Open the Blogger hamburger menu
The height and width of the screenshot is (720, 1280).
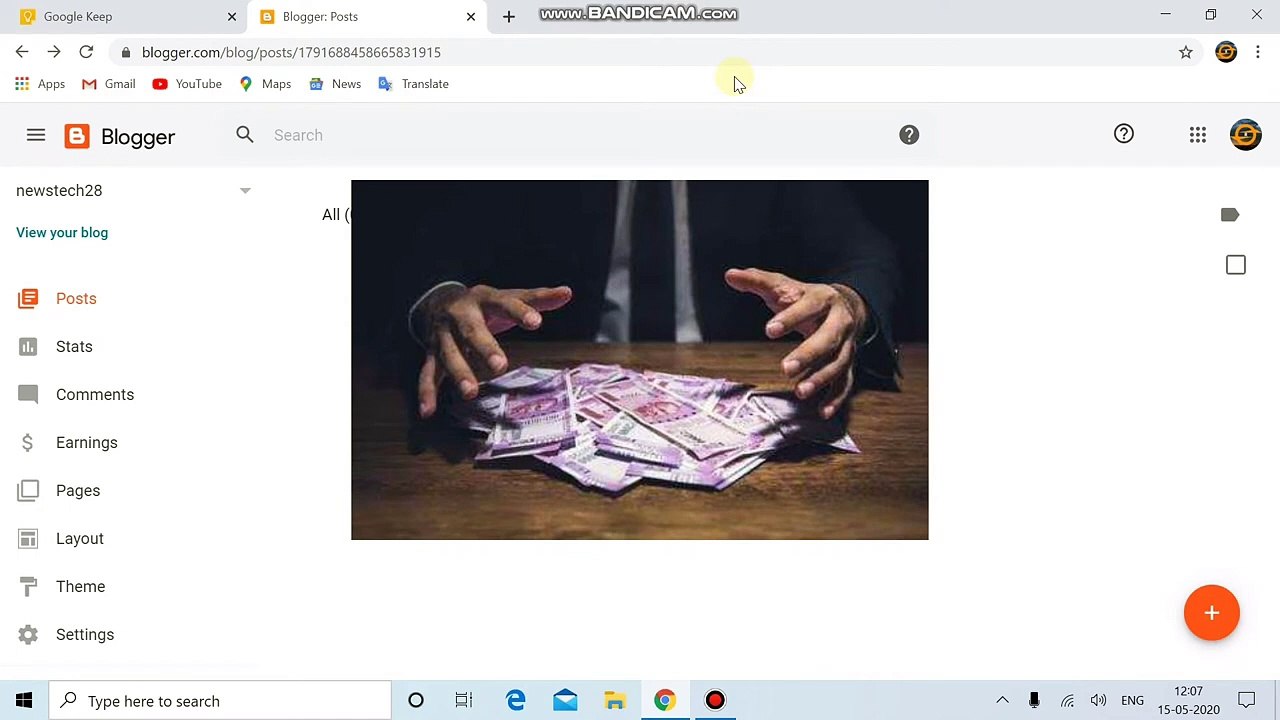pos(36,135)
